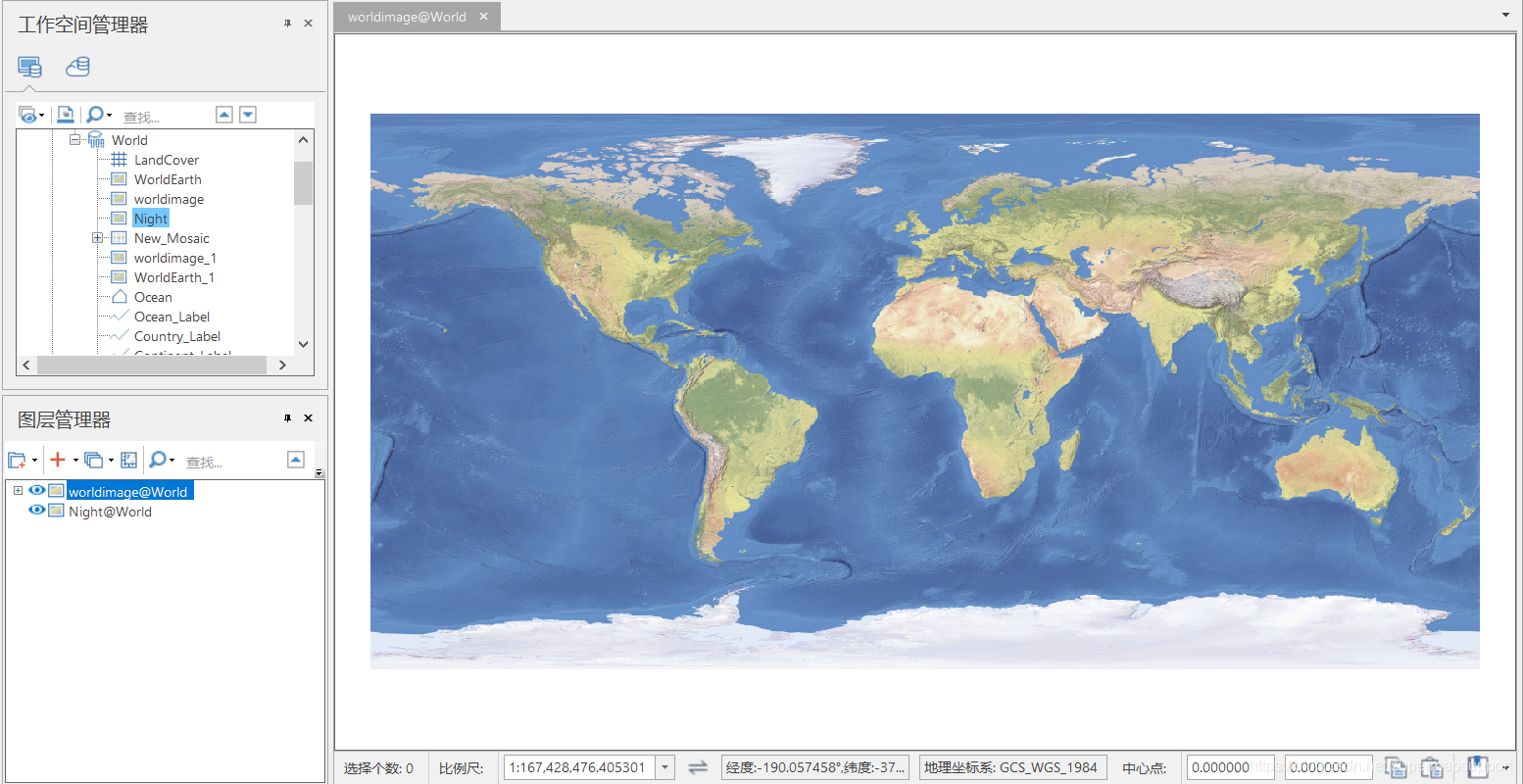Focus the layer manager search field
This screenshot has width=1523, height=784.
tap(230, 462)
